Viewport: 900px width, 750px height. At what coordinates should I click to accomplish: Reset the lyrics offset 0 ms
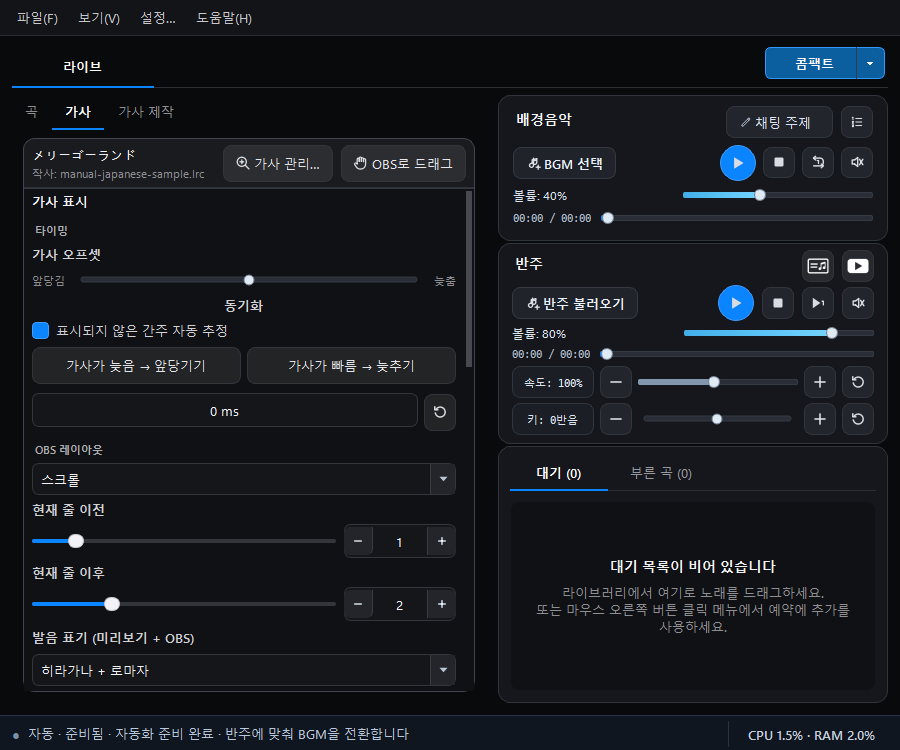(x=440, y=412)
